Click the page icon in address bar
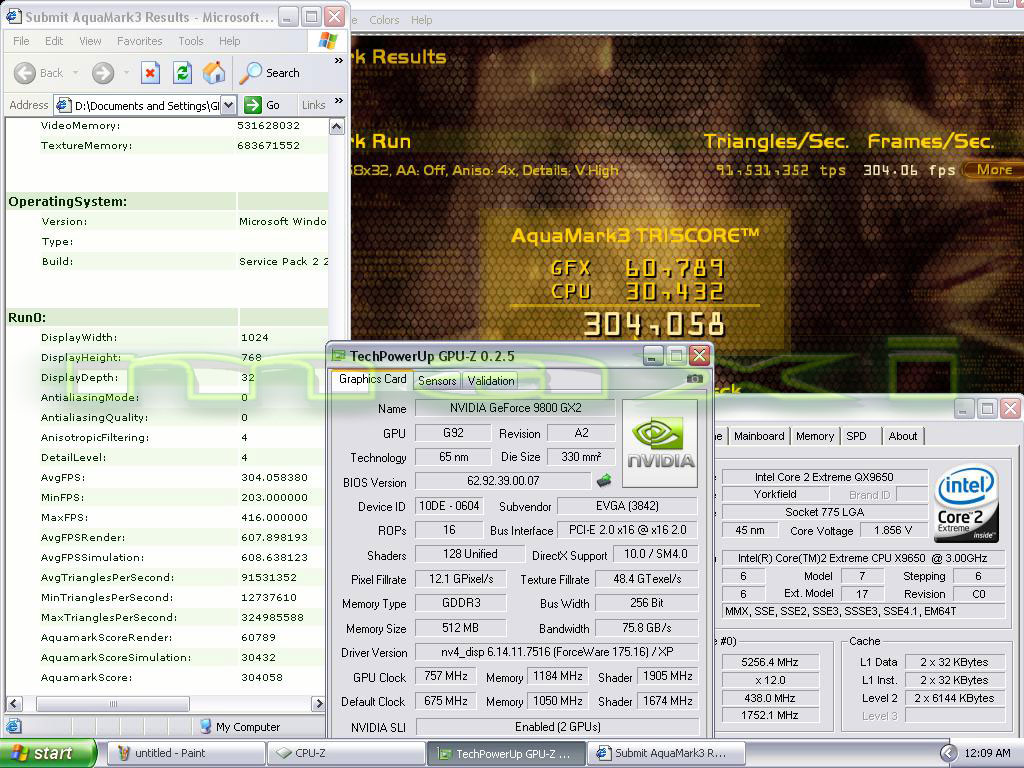1024x768 pixels. 63,105
